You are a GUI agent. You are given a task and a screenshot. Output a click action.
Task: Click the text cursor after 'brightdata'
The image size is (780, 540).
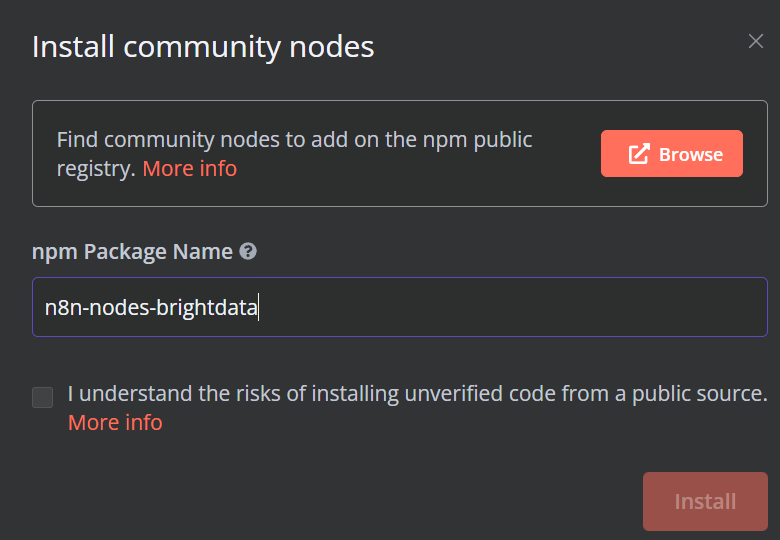click(x=259, y=307)
